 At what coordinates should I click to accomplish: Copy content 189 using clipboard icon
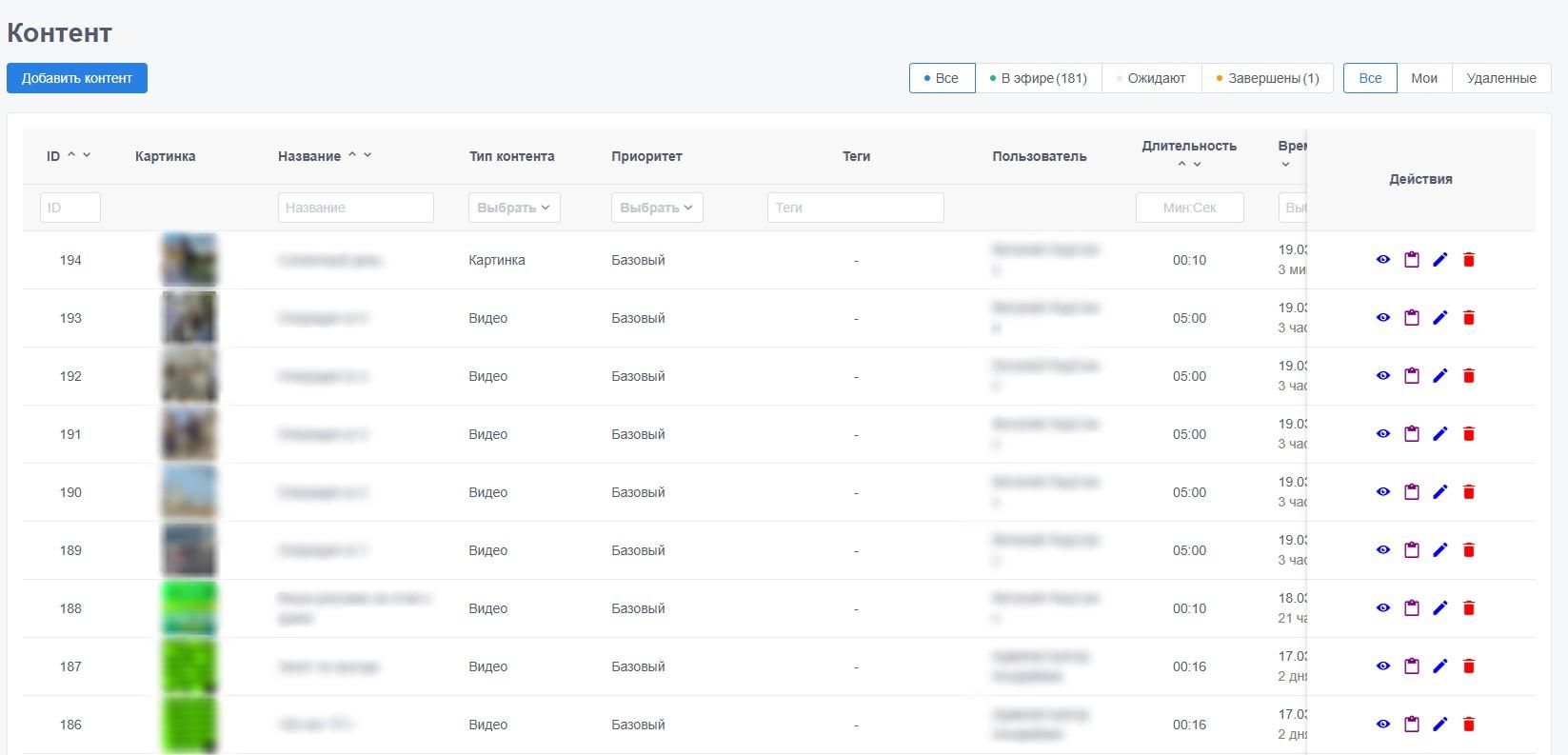pos(1412,550)
